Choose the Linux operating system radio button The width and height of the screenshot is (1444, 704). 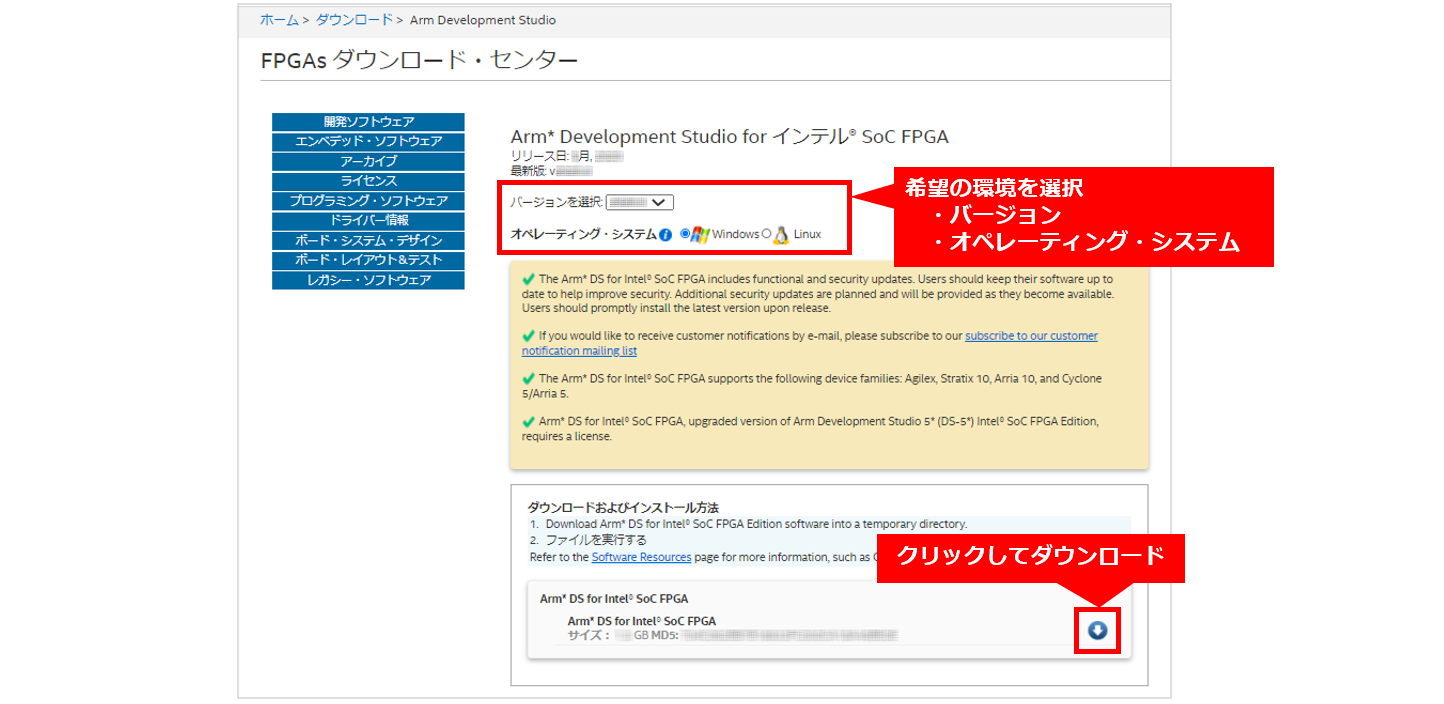click(767, 234)
